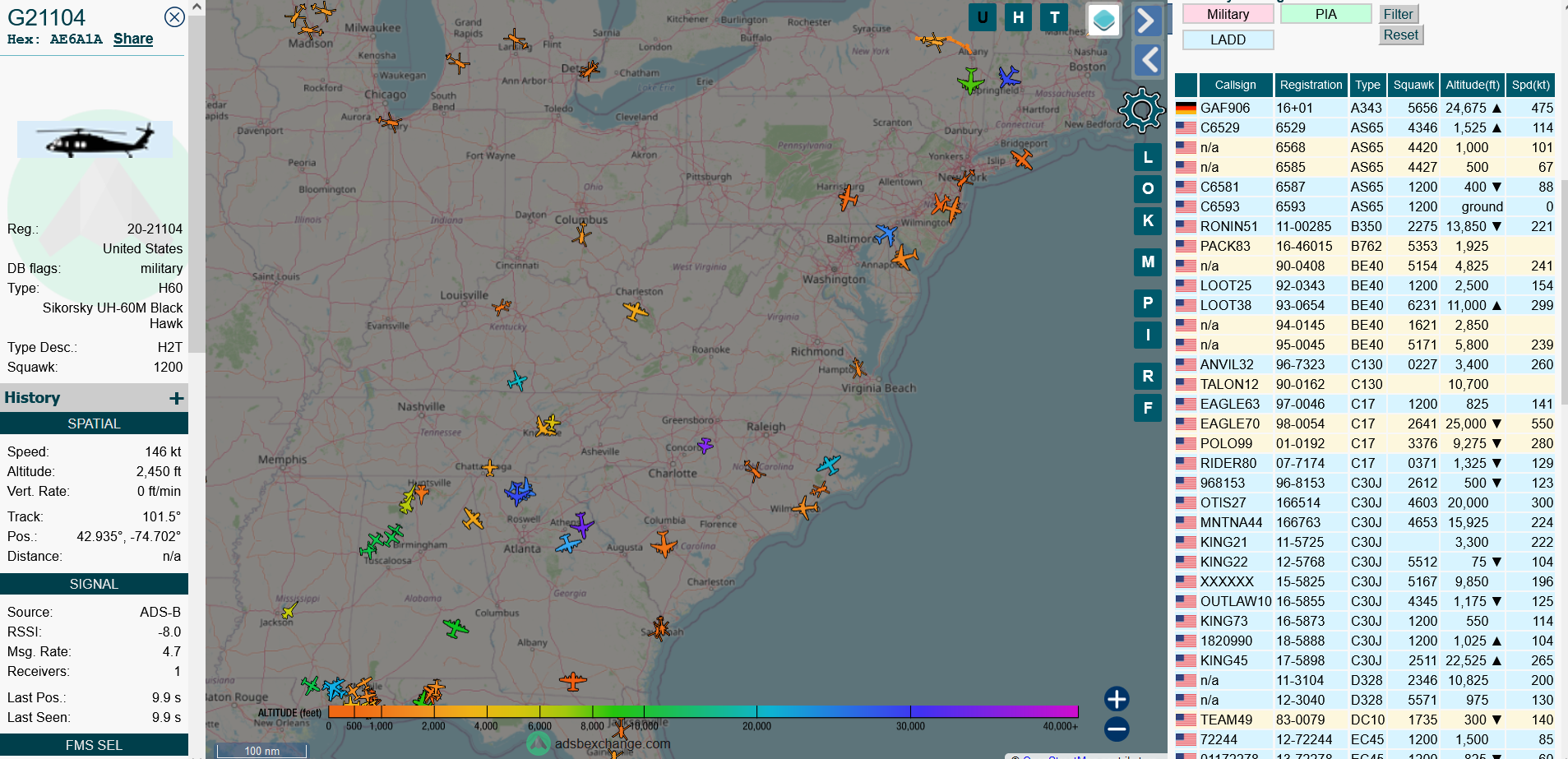
Task: Click the Filter button
Action: pyautogui.click(x=1398, y=14)
